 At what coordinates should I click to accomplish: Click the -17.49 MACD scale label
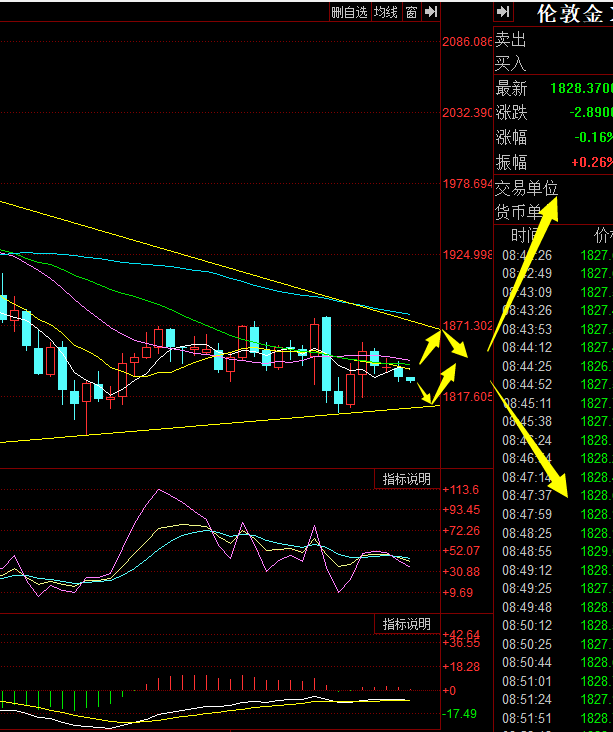[x=459, y=714]
